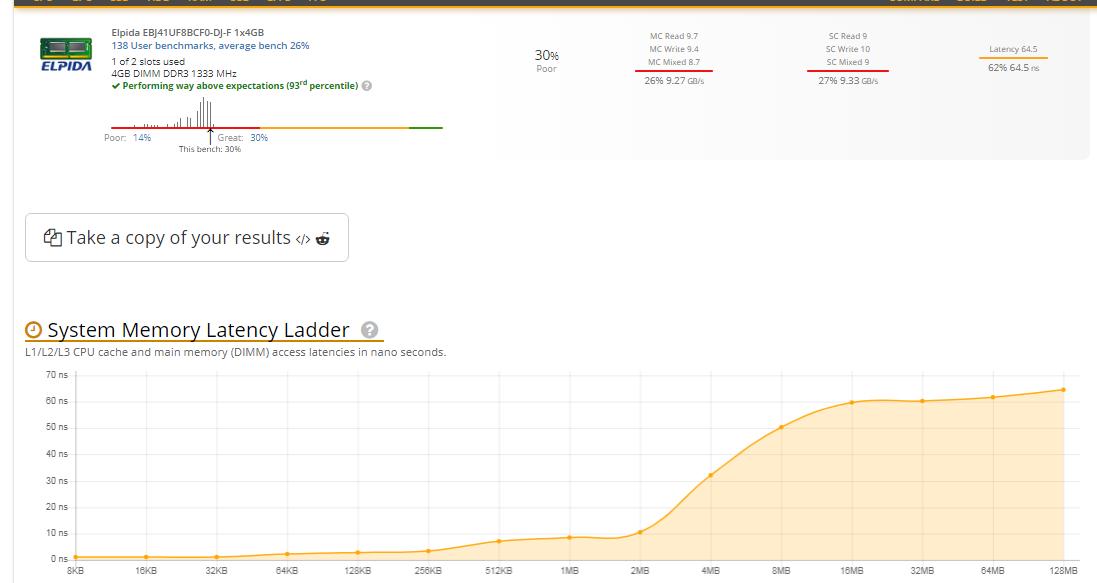
Task: Click the 70 ns y-axis label
Action: tap(57, 375)
